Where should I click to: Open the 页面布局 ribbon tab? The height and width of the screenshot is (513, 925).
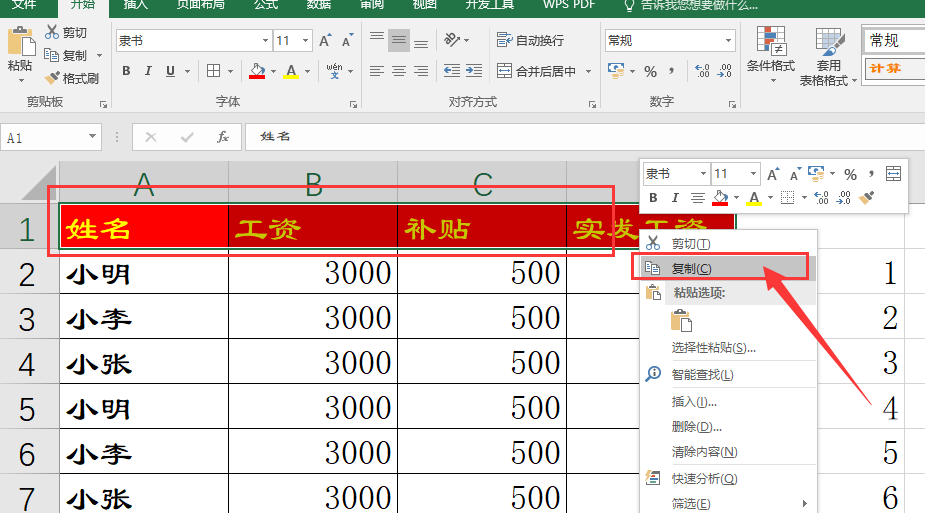coord(200,5)
